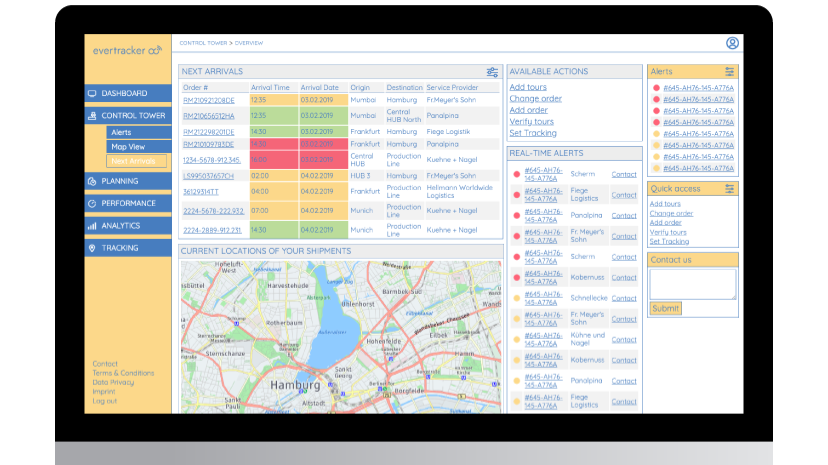Image resolution: width=828 pixels, height=465 pixels.
Task: Click Contact link in Kühne und Nagel row
Action: pyautogui.click(x=624, y=340)
